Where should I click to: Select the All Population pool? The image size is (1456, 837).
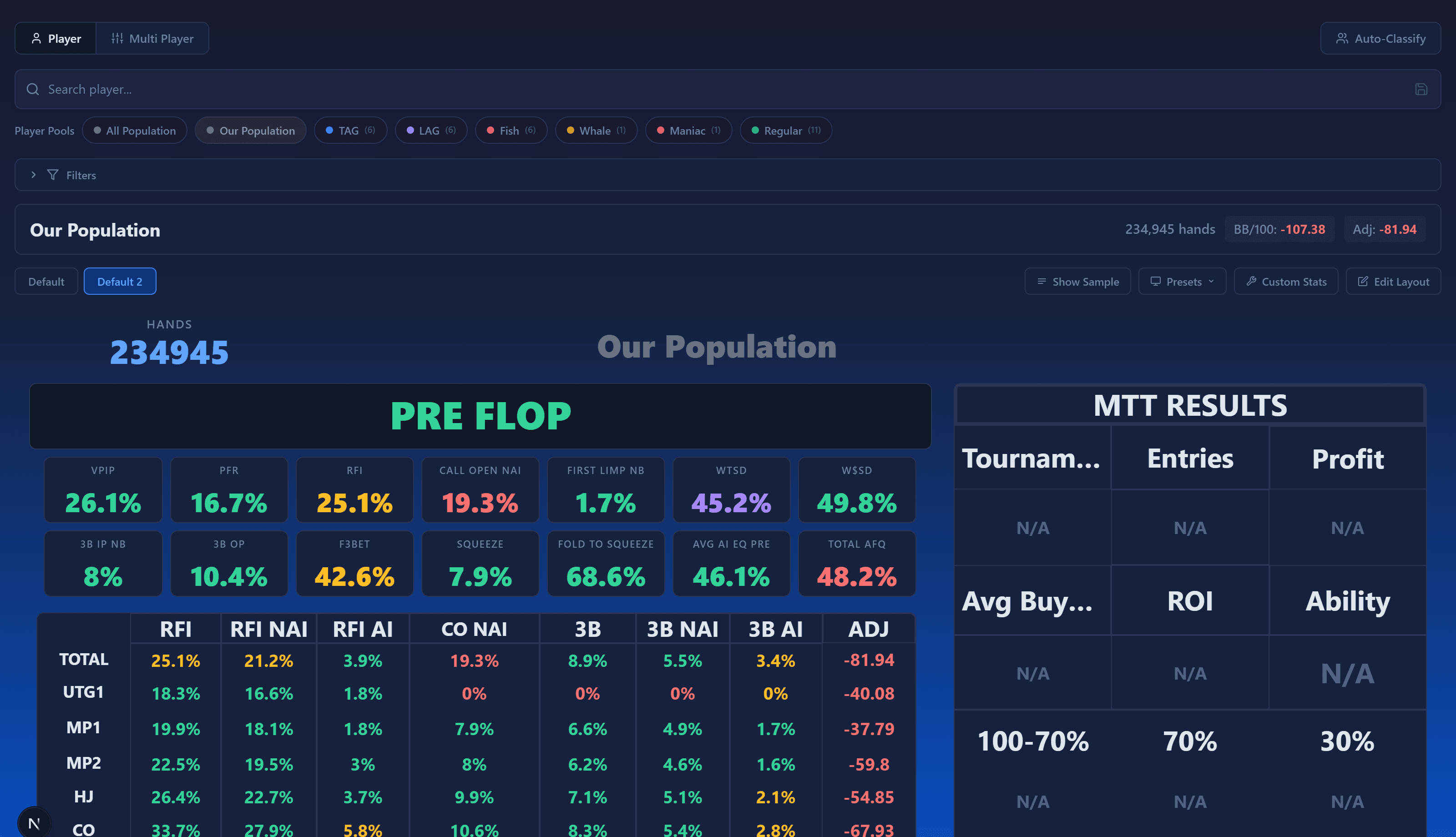pos(135,131)
